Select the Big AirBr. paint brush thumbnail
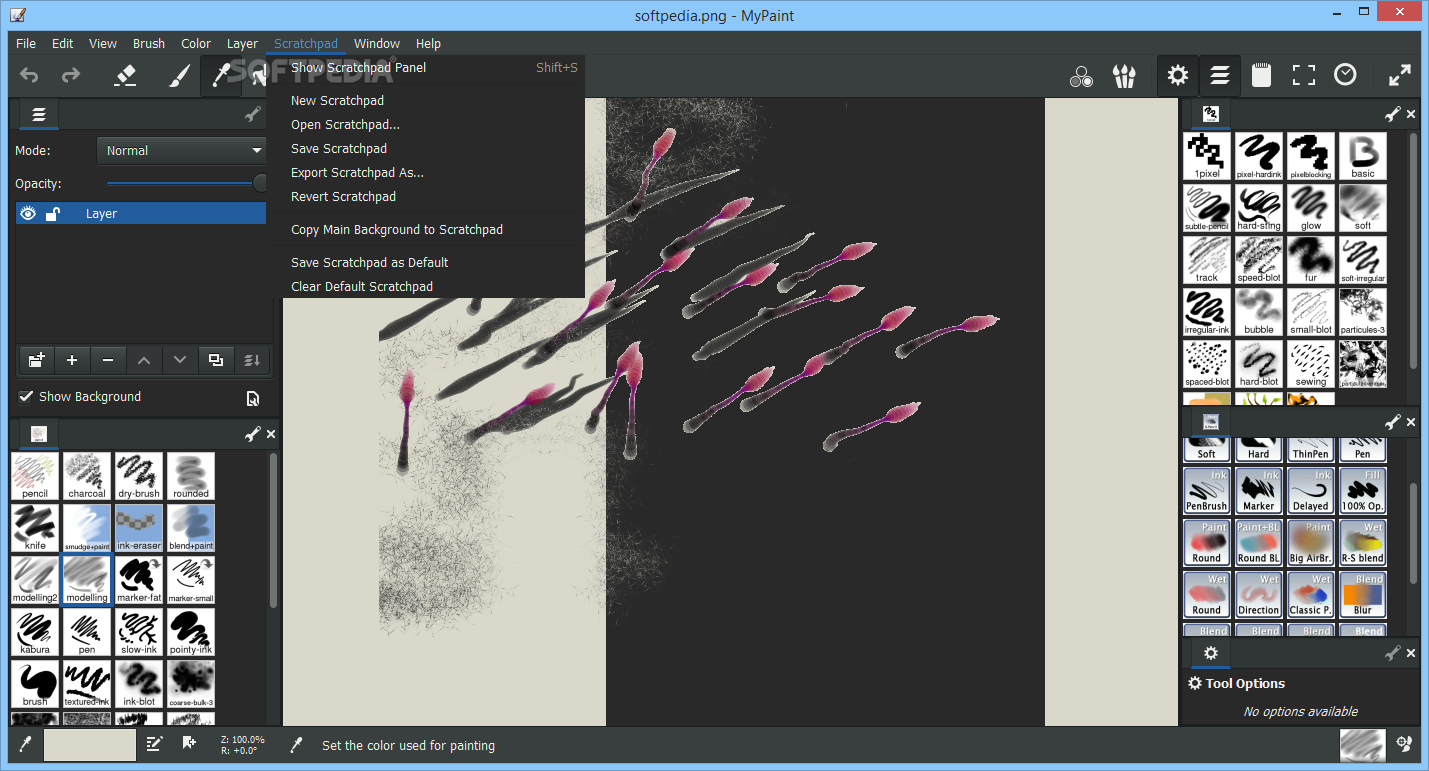This screenshot has width=1429, height=771. [x=1311, y=542]
